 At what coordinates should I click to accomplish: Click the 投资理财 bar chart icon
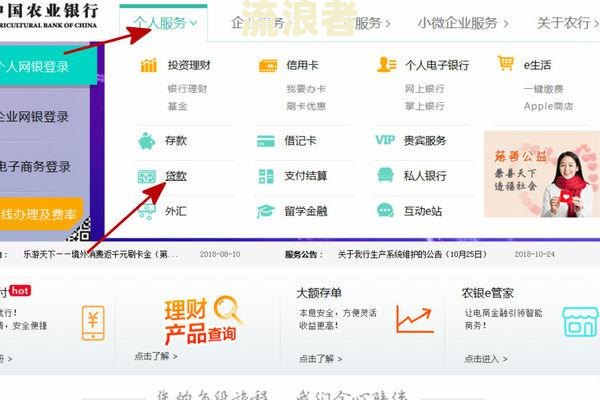click(x=149, y=65)
